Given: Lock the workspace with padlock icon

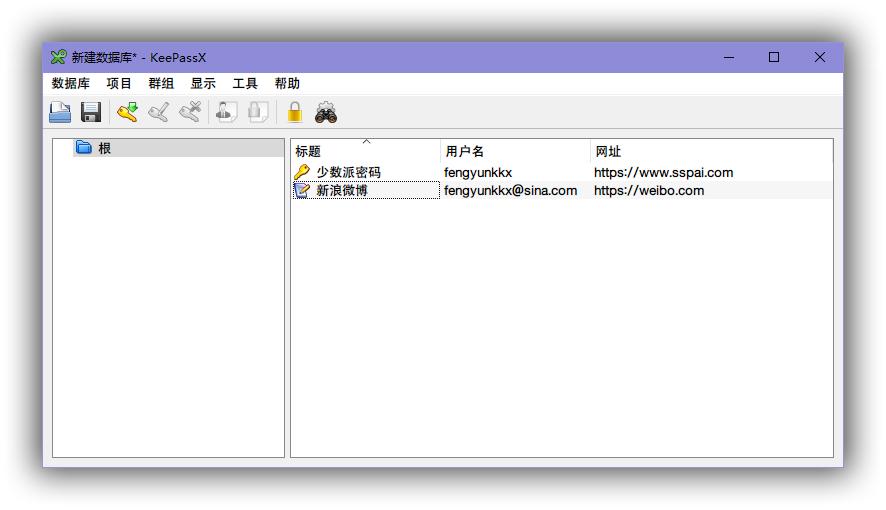Looking at the screenshot, I should tap(295, 112).
